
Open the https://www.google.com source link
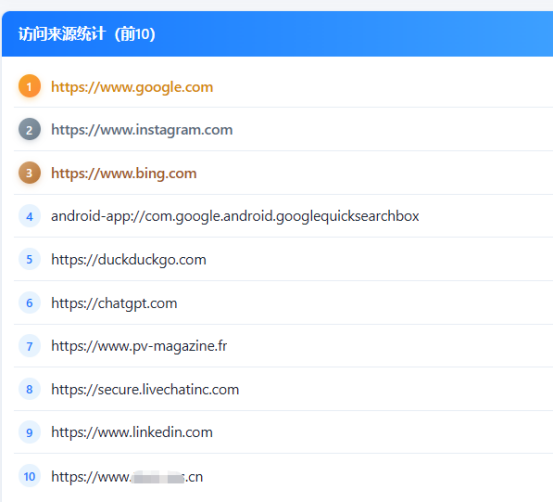(132, 87)
